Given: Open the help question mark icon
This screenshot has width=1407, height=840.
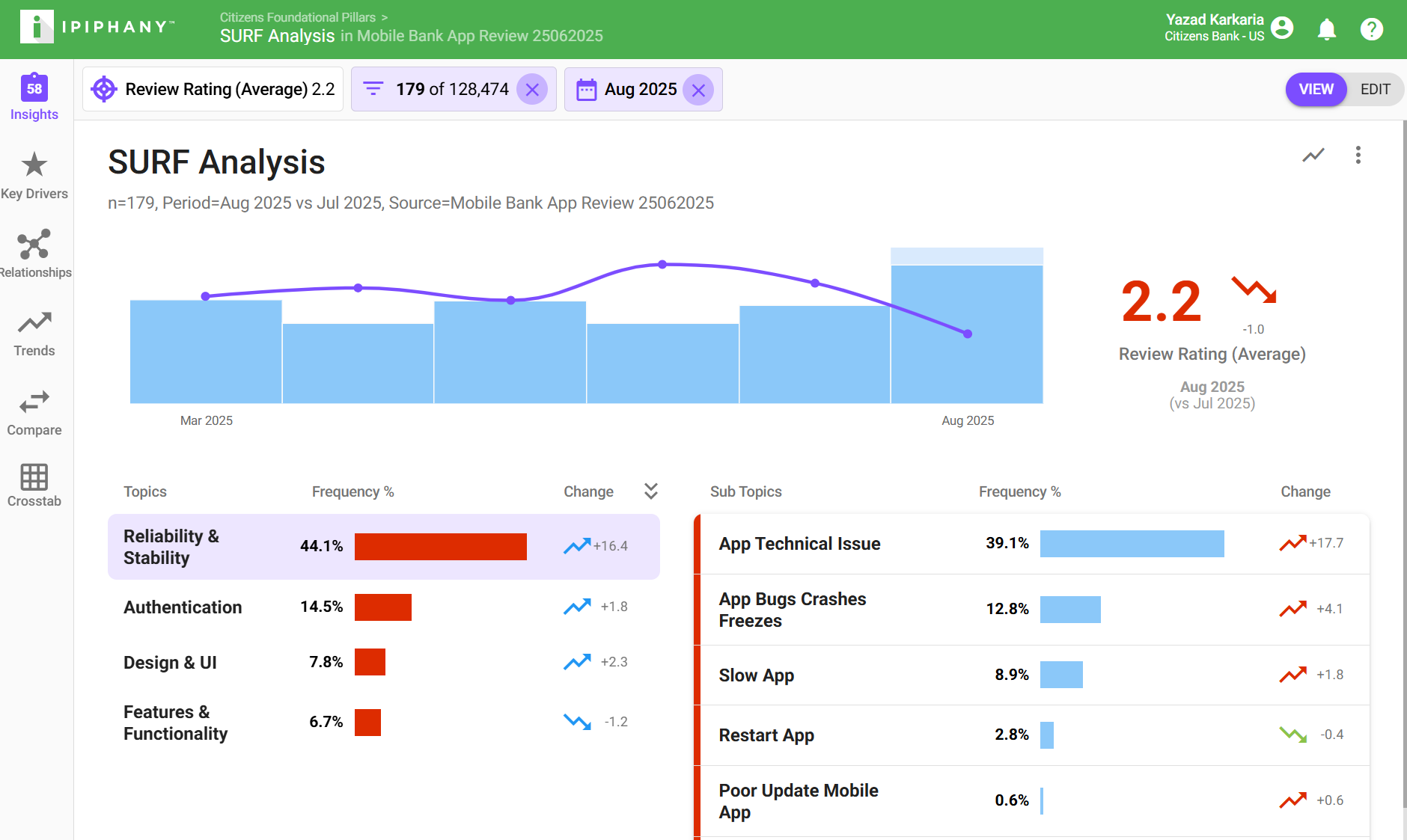Looking at the screenshot, I should [1372, 29].
